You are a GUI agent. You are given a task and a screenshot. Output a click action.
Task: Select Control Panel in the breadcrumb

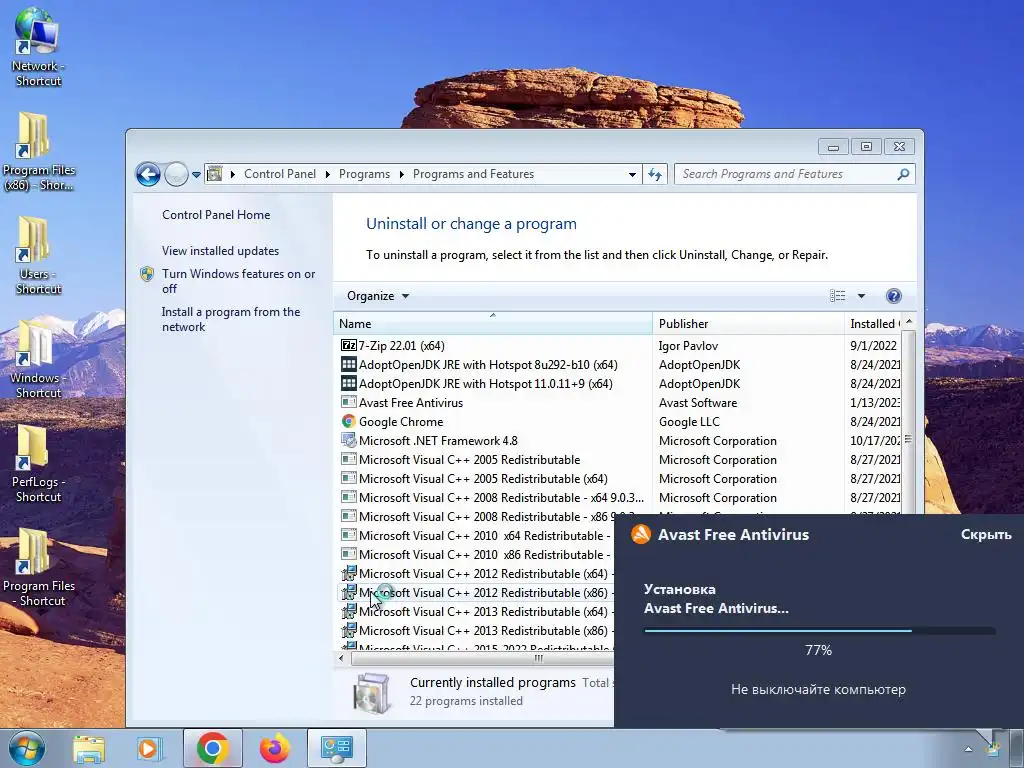[280, 174]
